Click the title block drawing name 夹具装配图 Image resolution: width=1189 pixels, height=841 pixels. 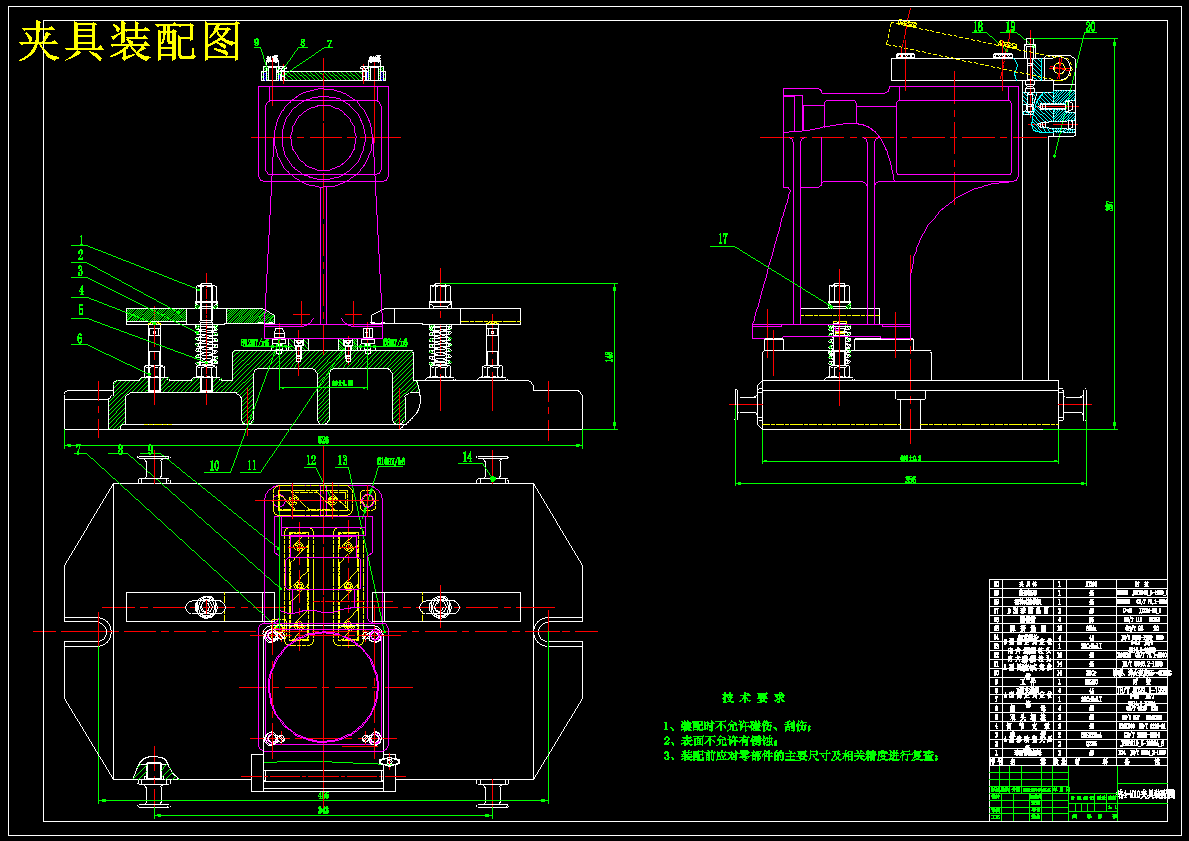[x=1146, y=795]
